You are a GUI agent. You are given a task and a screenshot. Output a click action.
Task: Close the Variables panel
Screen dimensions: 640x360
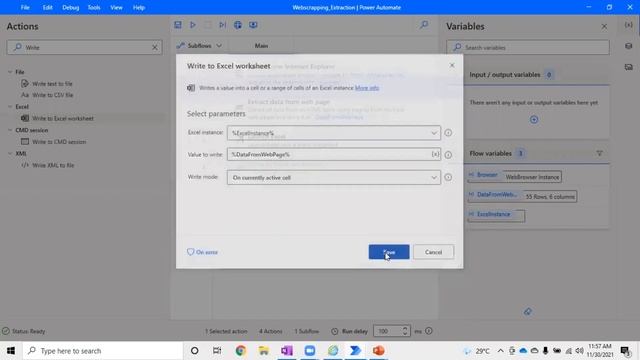pos(604,27)
